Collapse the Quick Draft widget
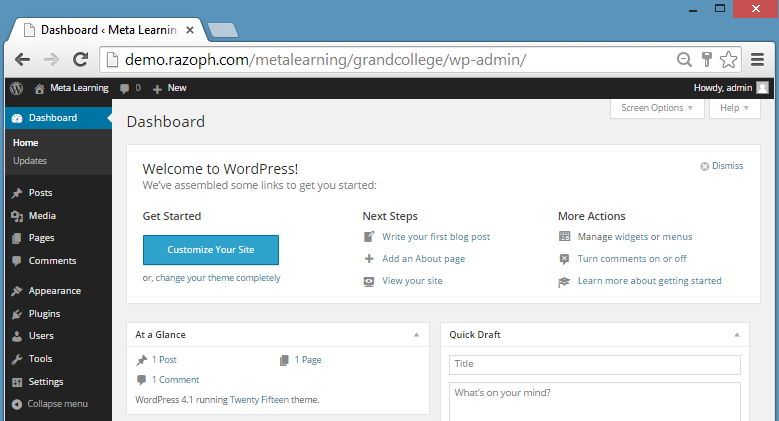The height and width of the screenshot is (421, 779). [737, 335]
